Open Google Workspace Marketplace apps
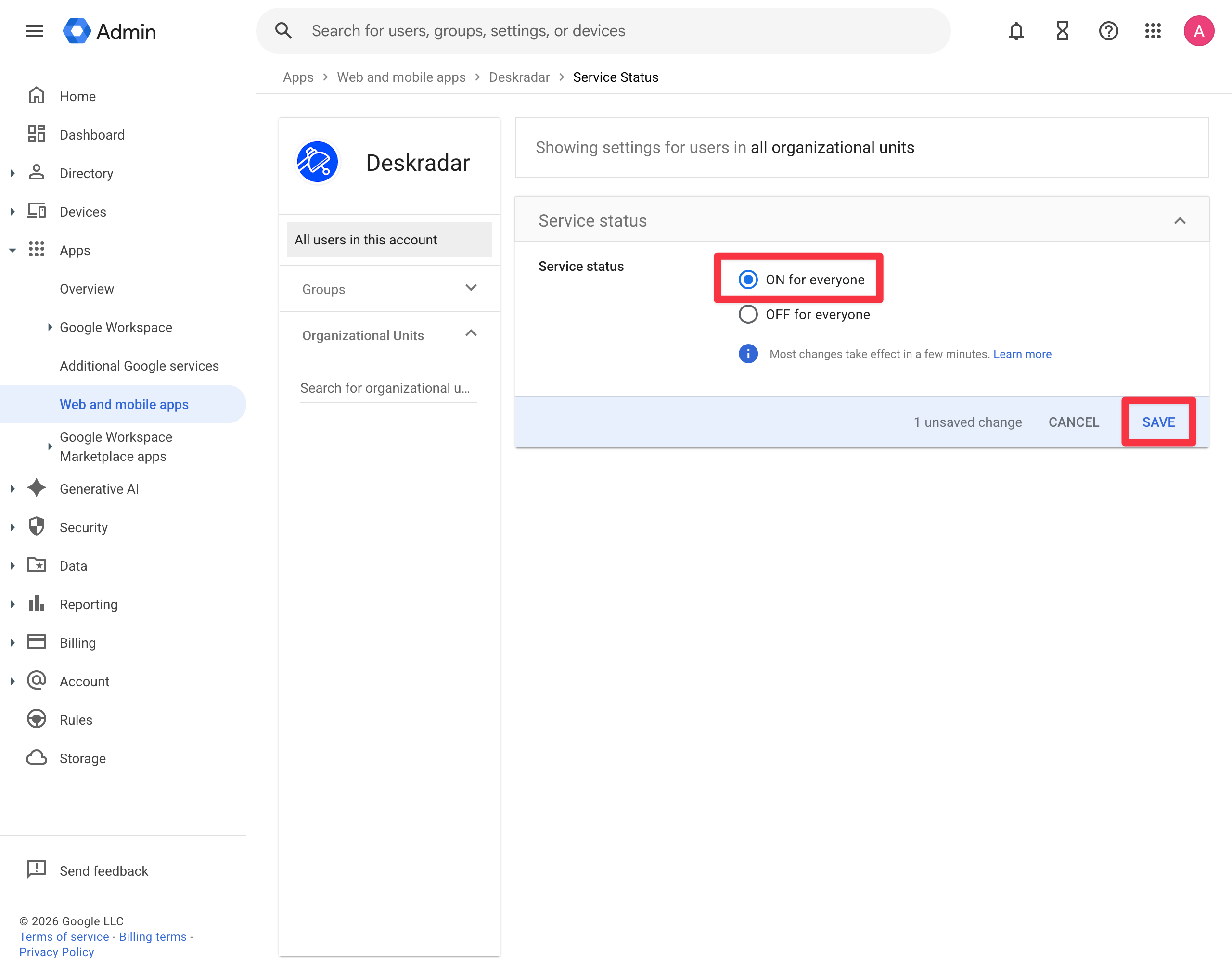The width and height of the screenshot is (1232, 971). [116, 446]
